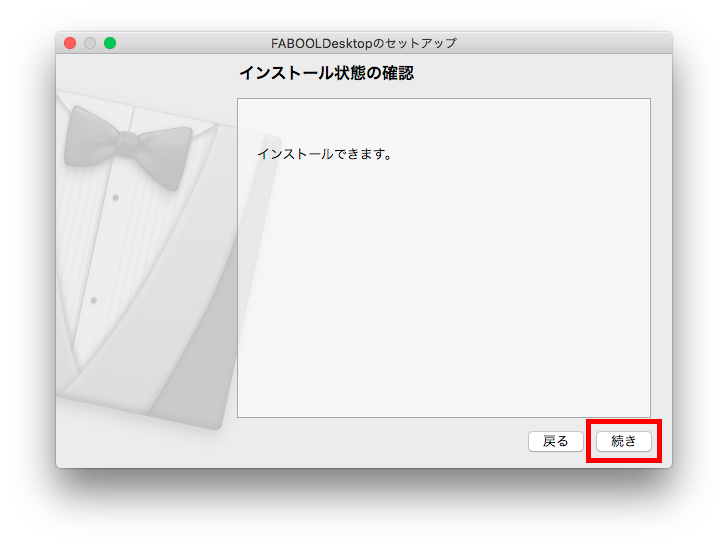Click the 続き continue button

[624, 441]
